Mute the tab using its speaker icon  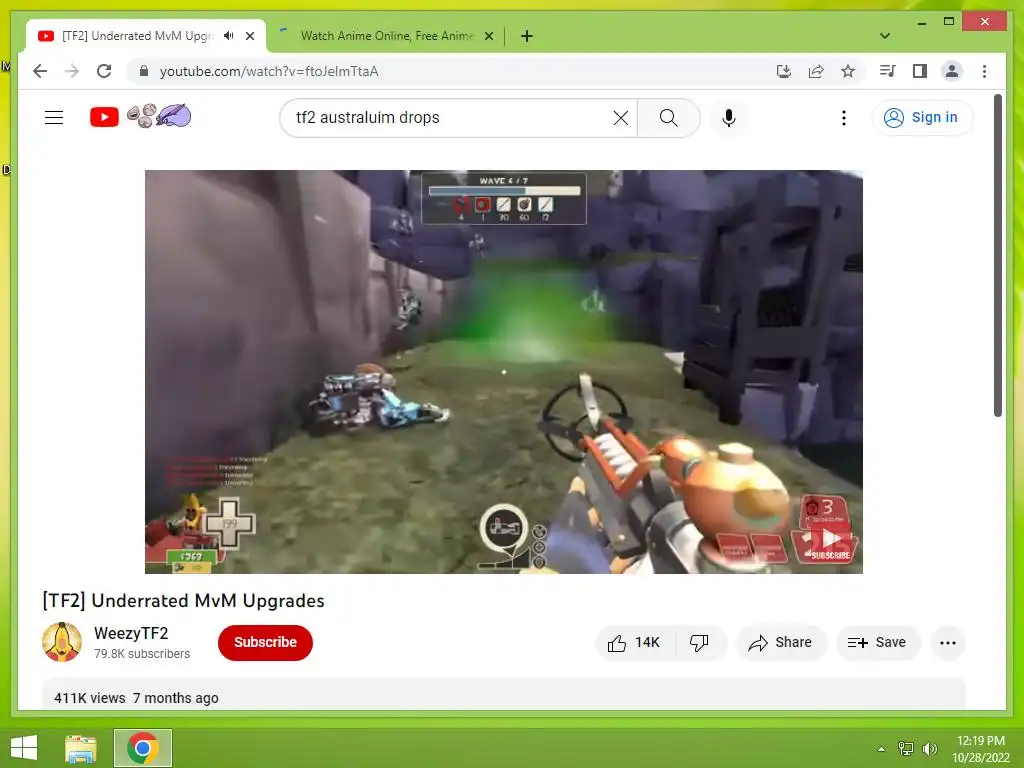coord(228,36)
